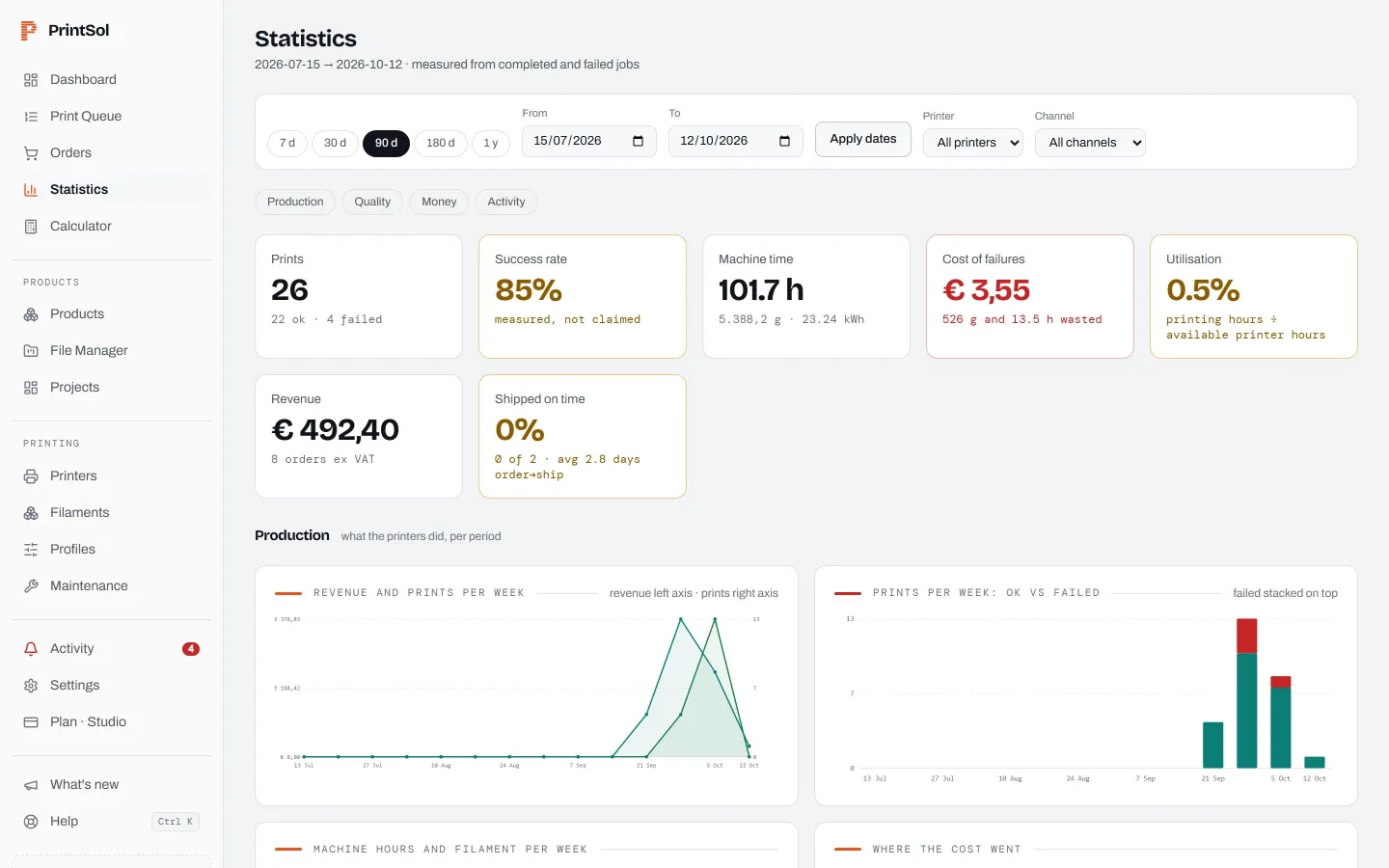Select the 180 d range option

(x=441, y=143)
